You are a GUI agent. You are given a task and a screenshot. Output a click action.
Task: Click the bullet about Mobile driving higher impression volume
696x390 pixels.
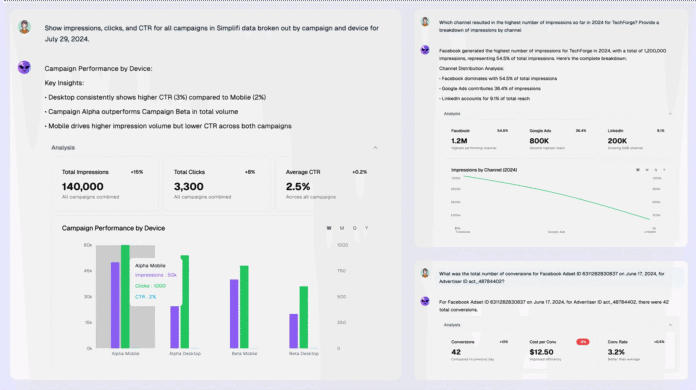coord(168,126)
